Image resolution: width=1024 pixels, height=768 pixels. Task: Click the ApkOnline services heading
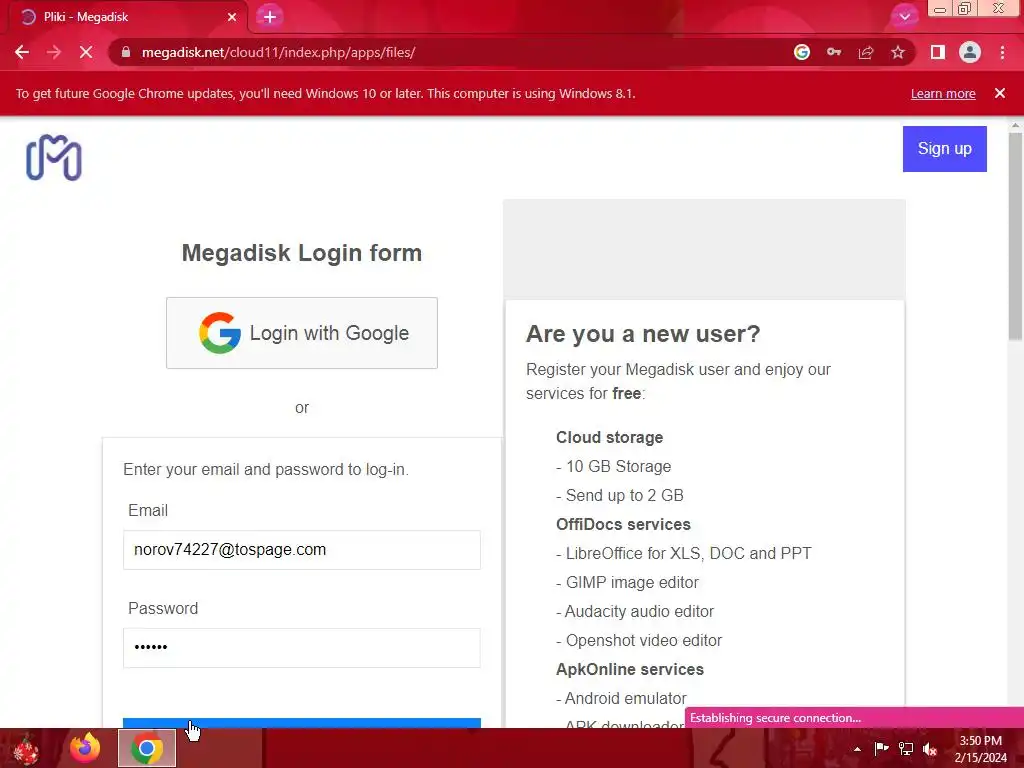click(x=630, y=669)
